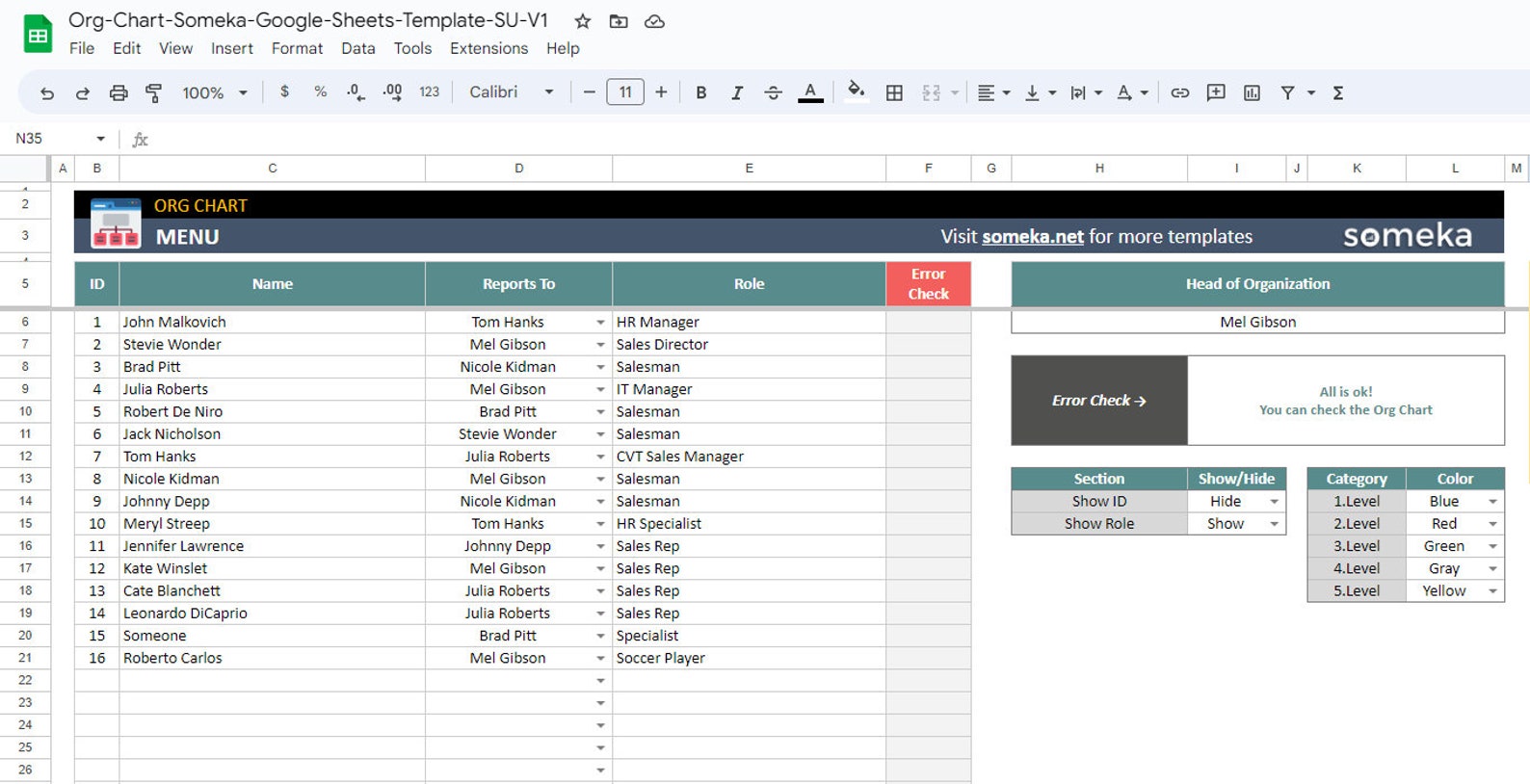Click the print icon

[119, 92]
